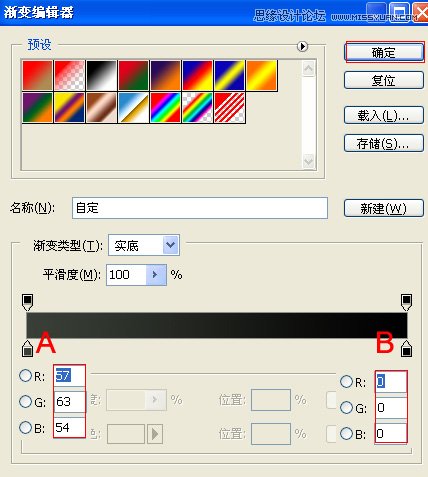Image resolution: width=428 pixels, height=477 pixels.
Task: Click the 名称 name field containing 自定
Action: point(200,208)
